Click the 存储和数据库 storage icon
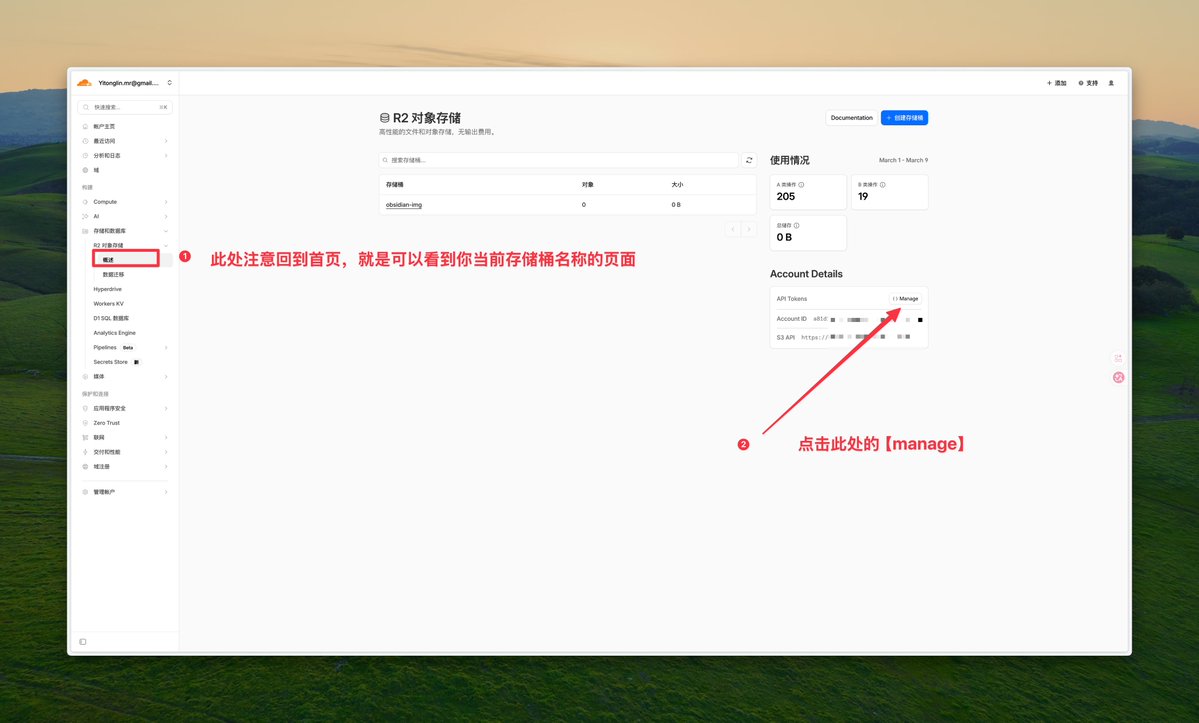This screenshot has width=1199, height=723. [85, 231]
